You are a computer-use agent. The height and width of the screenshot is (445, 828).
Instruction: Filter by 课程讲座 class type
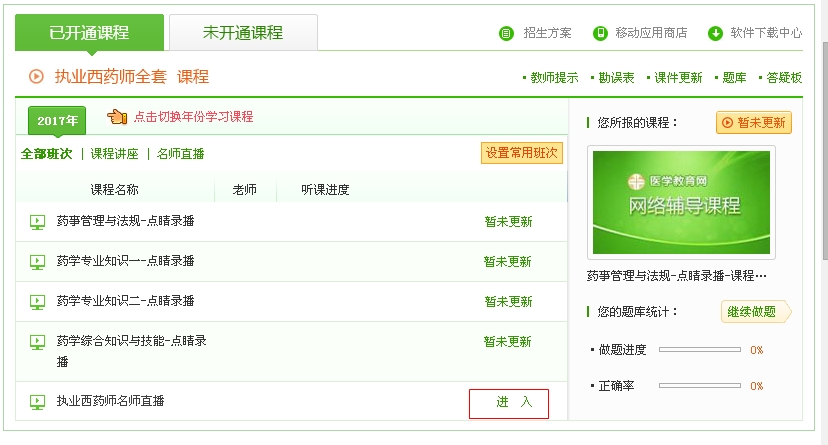pyautogui.click(x=115, y=154)
